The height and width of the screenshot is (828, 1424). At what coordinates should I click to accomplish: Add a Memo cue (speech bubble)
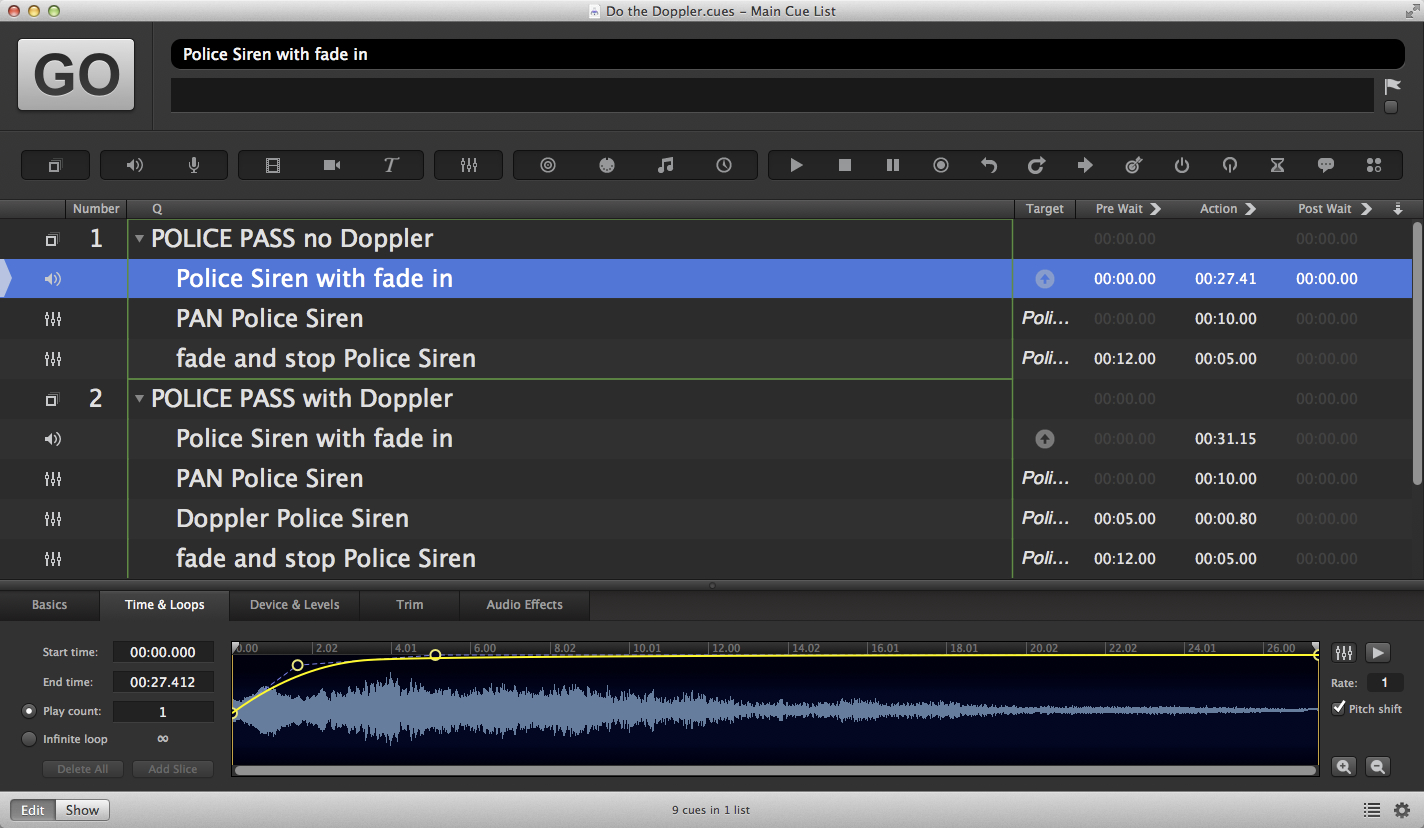click(1326, 165)
